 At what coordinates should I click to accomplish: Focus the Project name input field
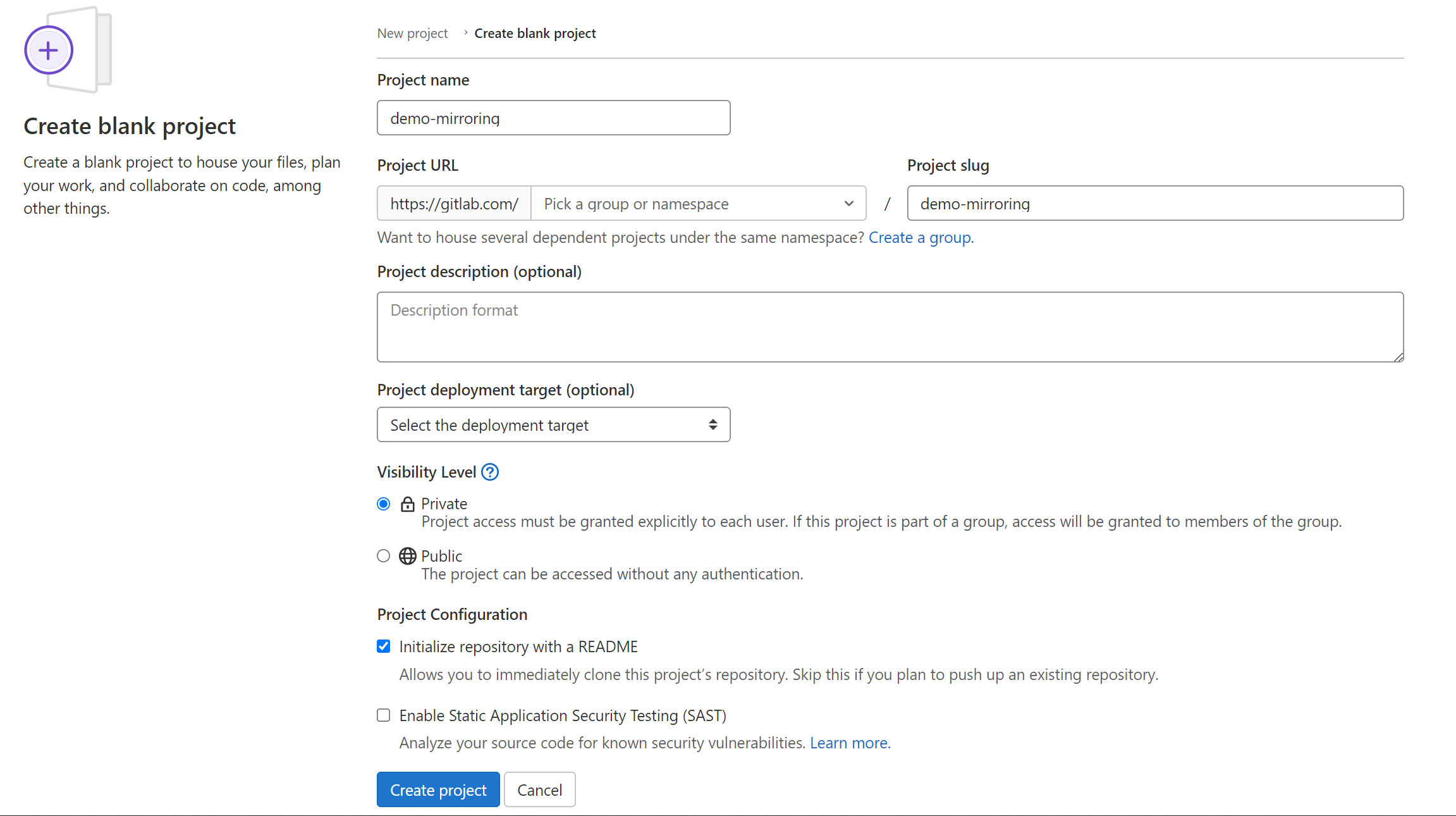[554, 118]
